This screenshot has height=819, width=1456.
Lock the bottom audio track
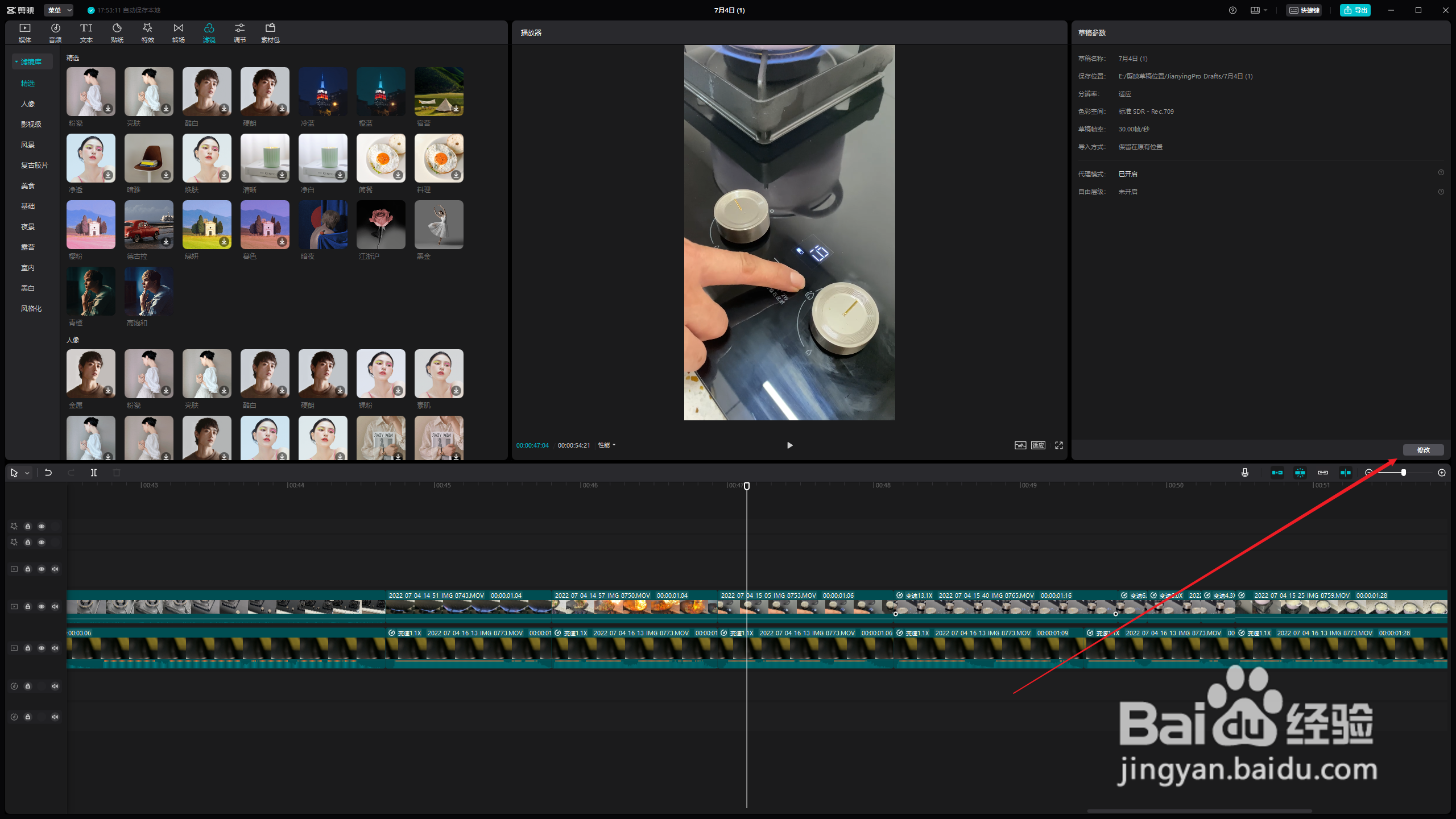click(x=28, y=717)
